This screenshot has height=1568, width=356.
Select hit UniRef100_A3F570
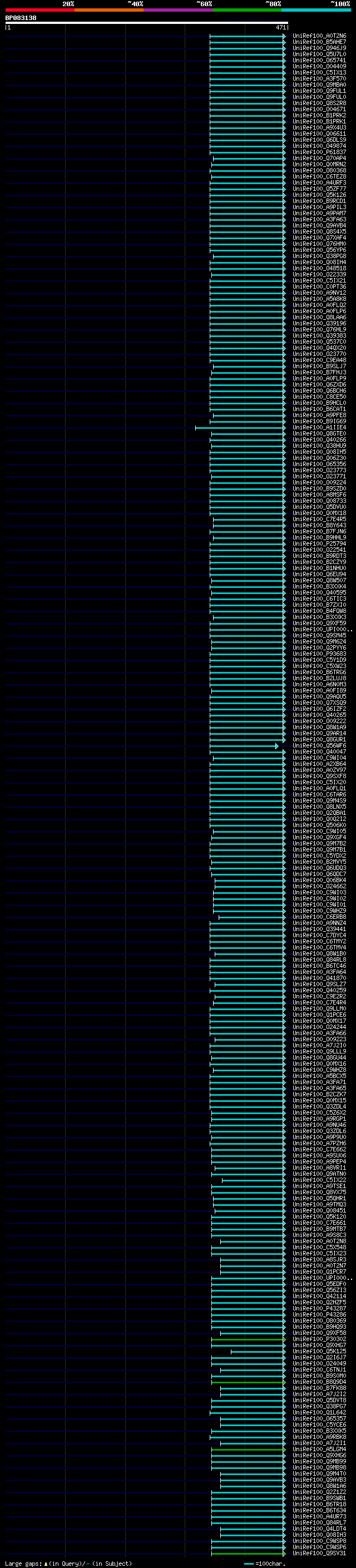(319, 78)
